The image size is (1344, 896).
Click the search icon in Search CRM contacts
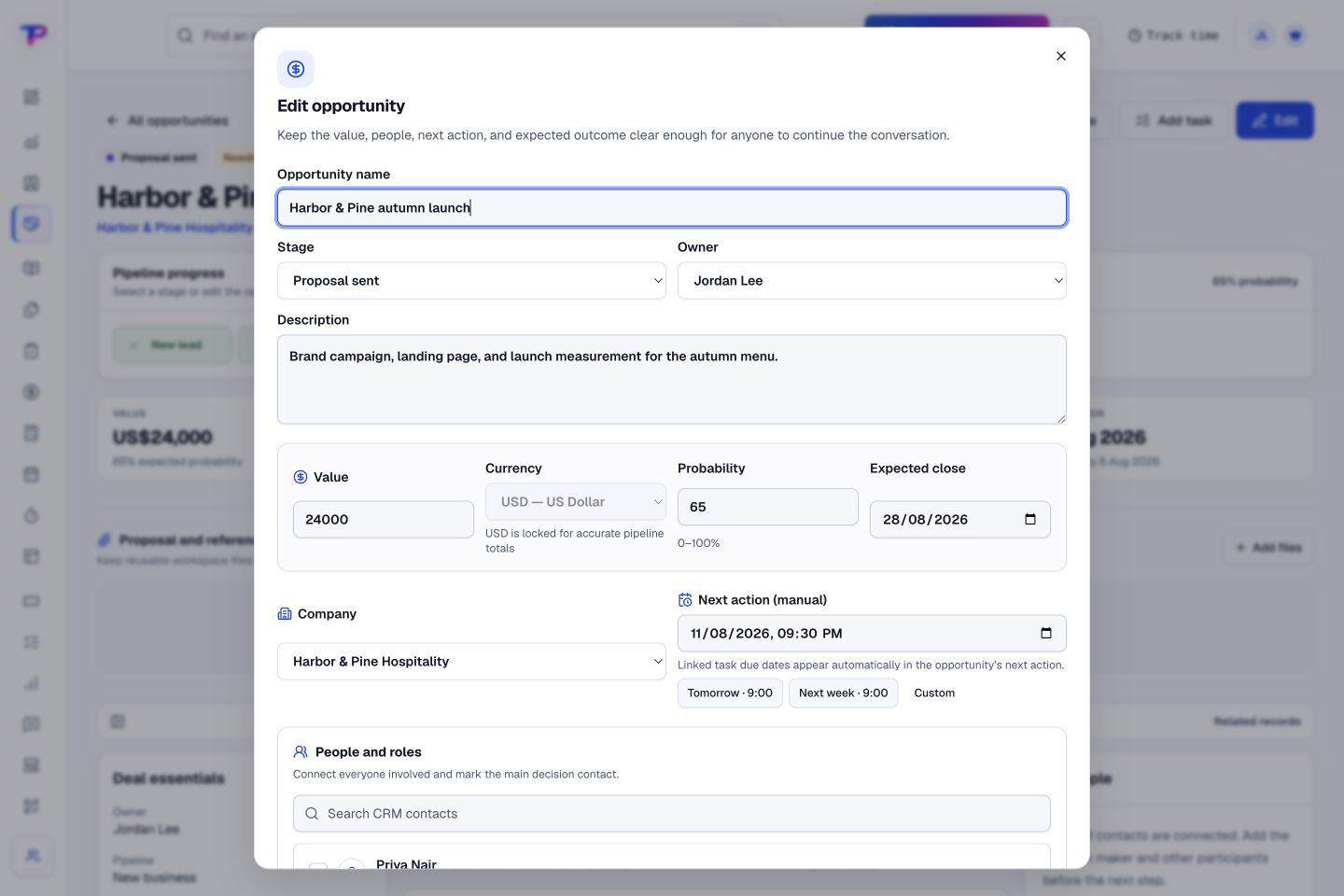point(312,814)
